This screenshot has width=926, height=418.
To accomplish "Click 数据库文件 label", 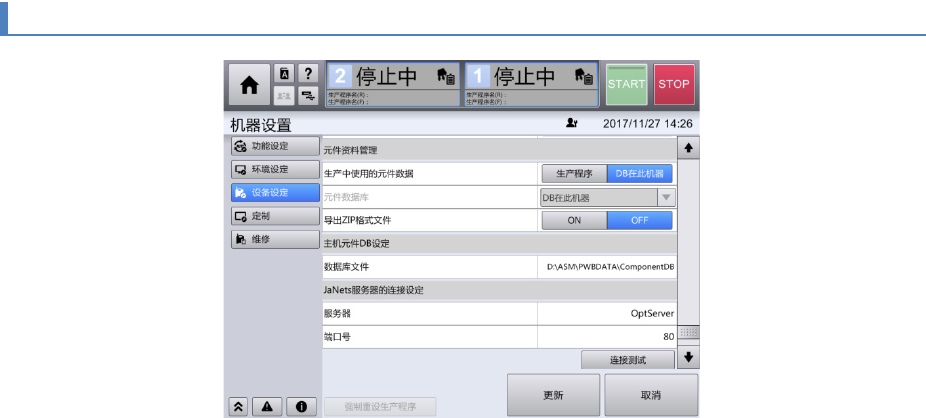I will point(347,267).
